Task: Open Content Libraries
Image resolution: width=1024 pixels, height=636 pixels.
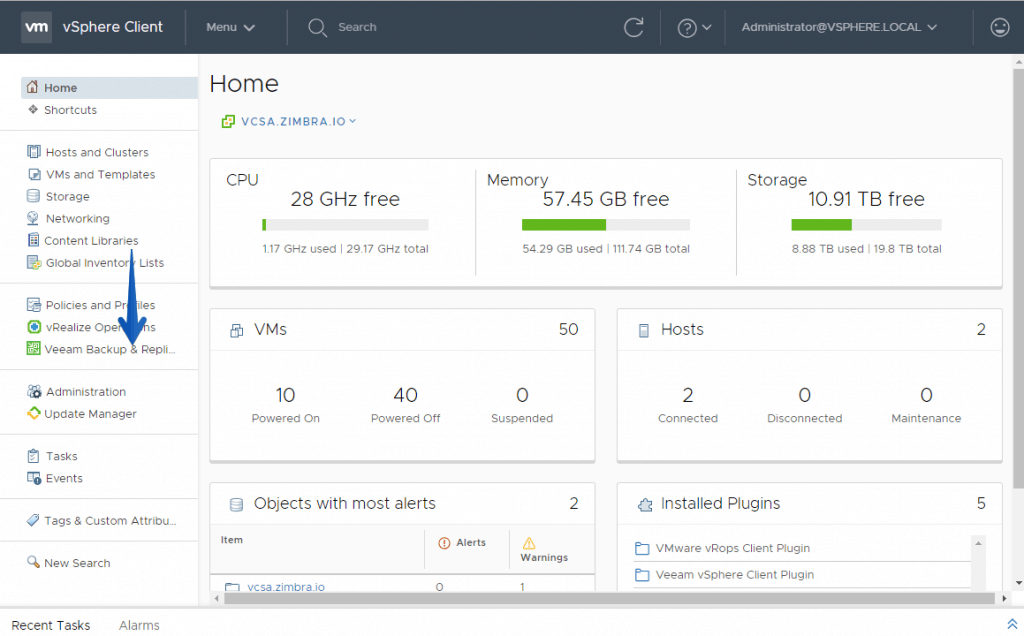Action: [x=91, y=240]
